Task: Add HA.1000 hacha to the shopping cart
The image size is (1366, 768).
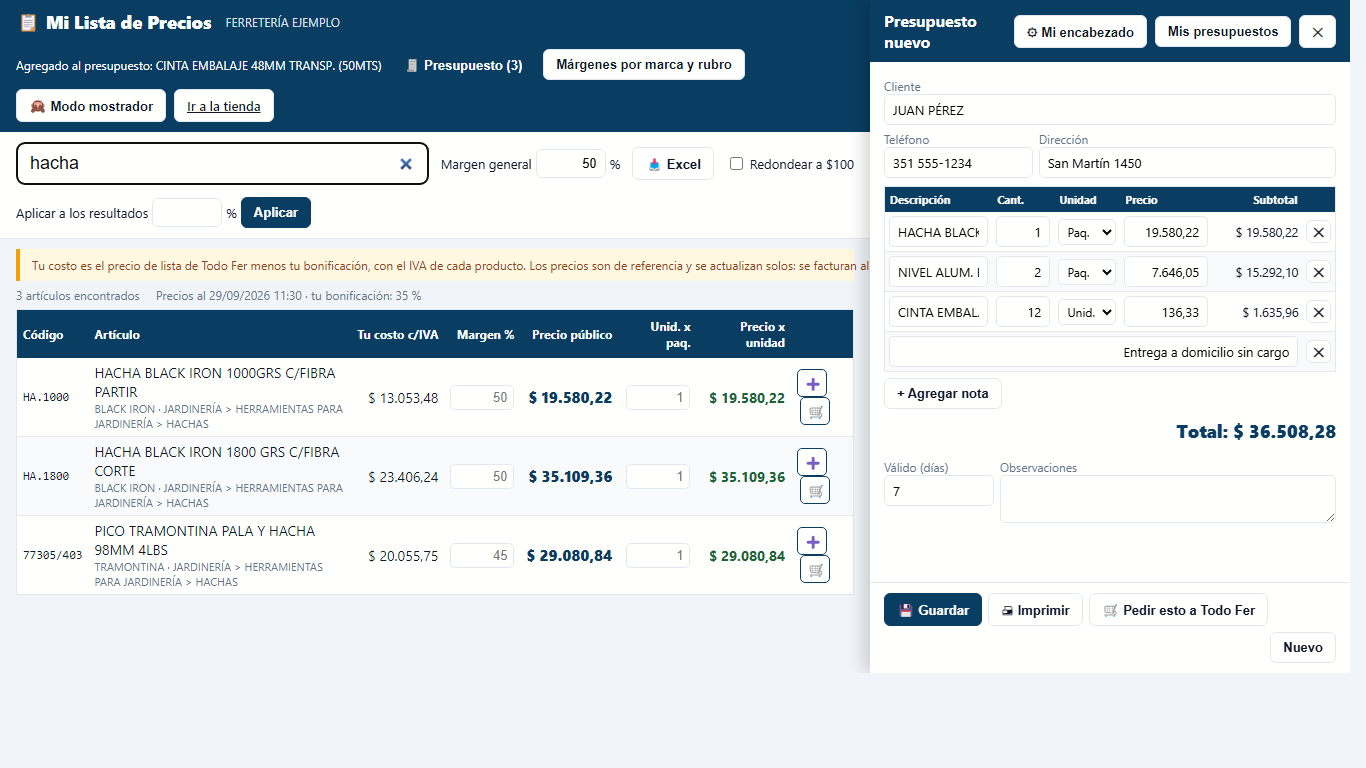Action: 815,411
